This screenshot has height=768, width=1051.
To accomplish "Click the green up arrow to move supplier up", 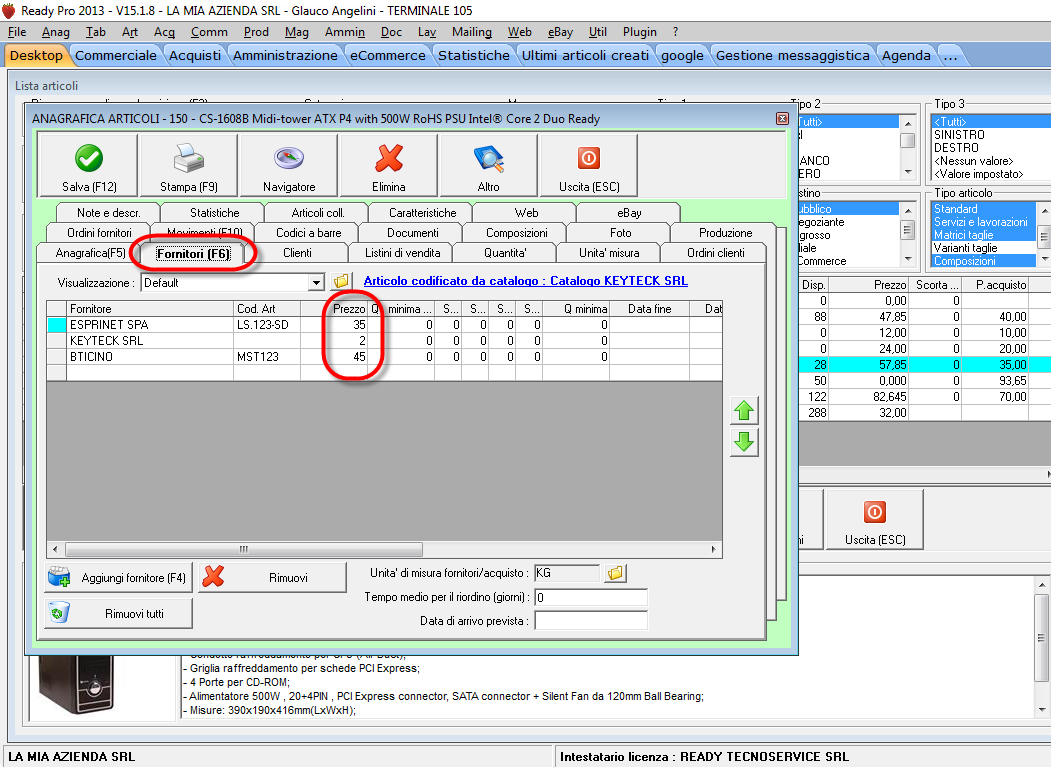I will 744,411.
